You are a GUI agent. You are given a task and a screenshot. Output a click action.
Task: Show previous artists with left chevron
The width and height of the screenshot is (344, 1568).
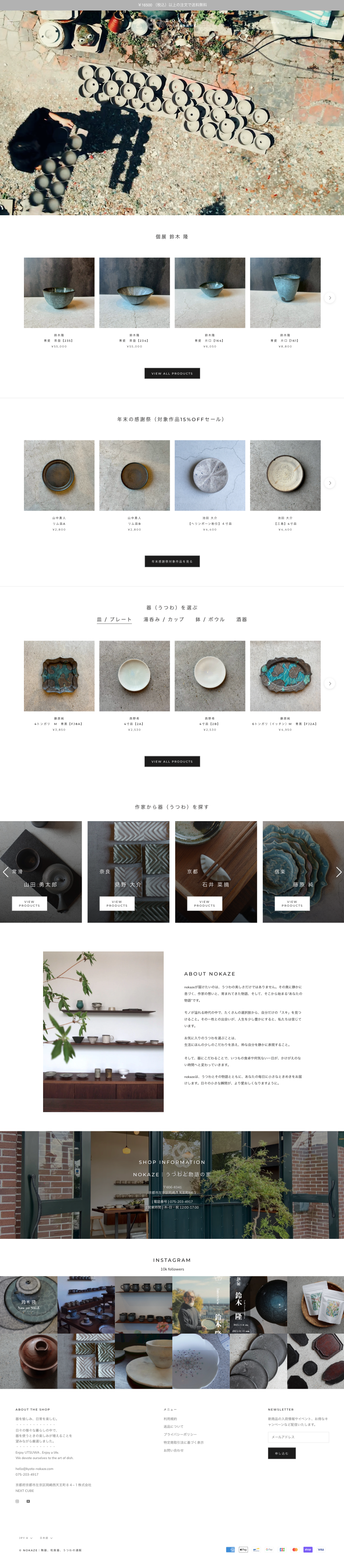5,872
